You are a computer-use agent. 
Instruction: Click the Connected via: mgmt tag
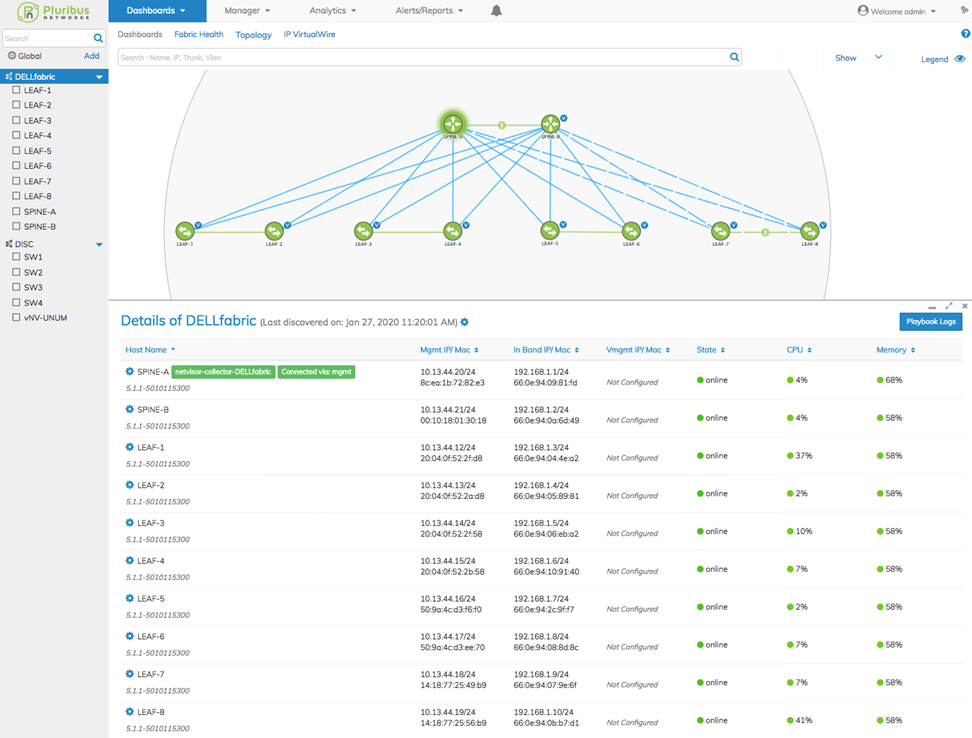point(316,372)
